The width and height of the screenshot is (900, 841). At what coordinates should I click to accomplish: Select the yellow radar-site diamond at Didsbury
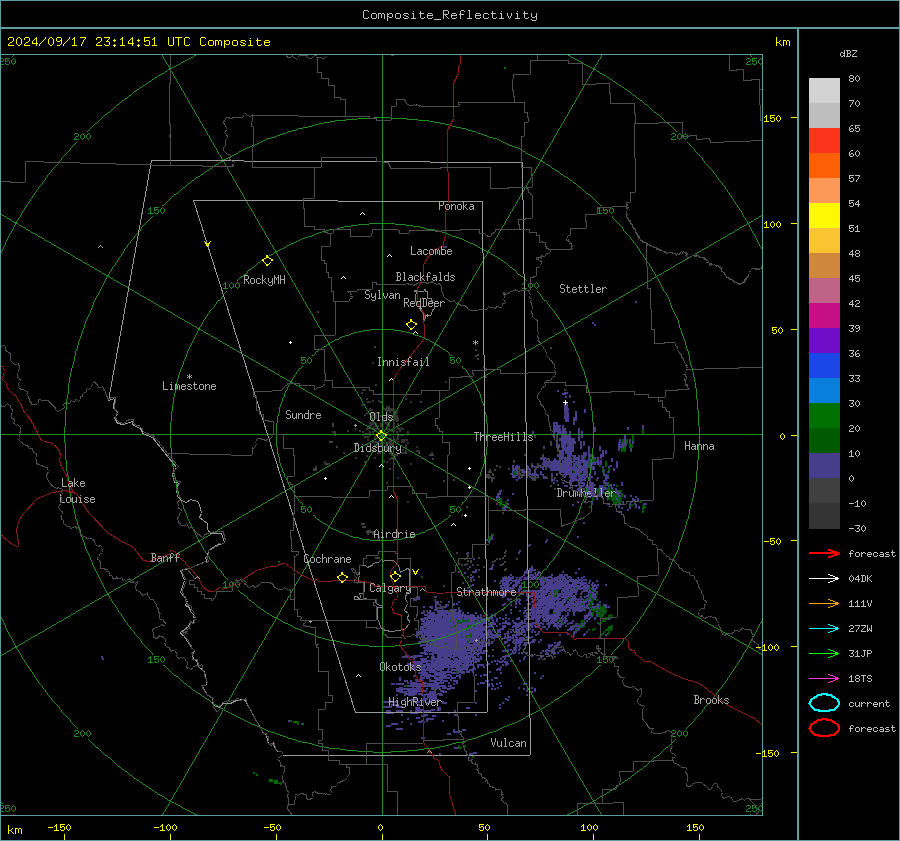tap(381, 436)
